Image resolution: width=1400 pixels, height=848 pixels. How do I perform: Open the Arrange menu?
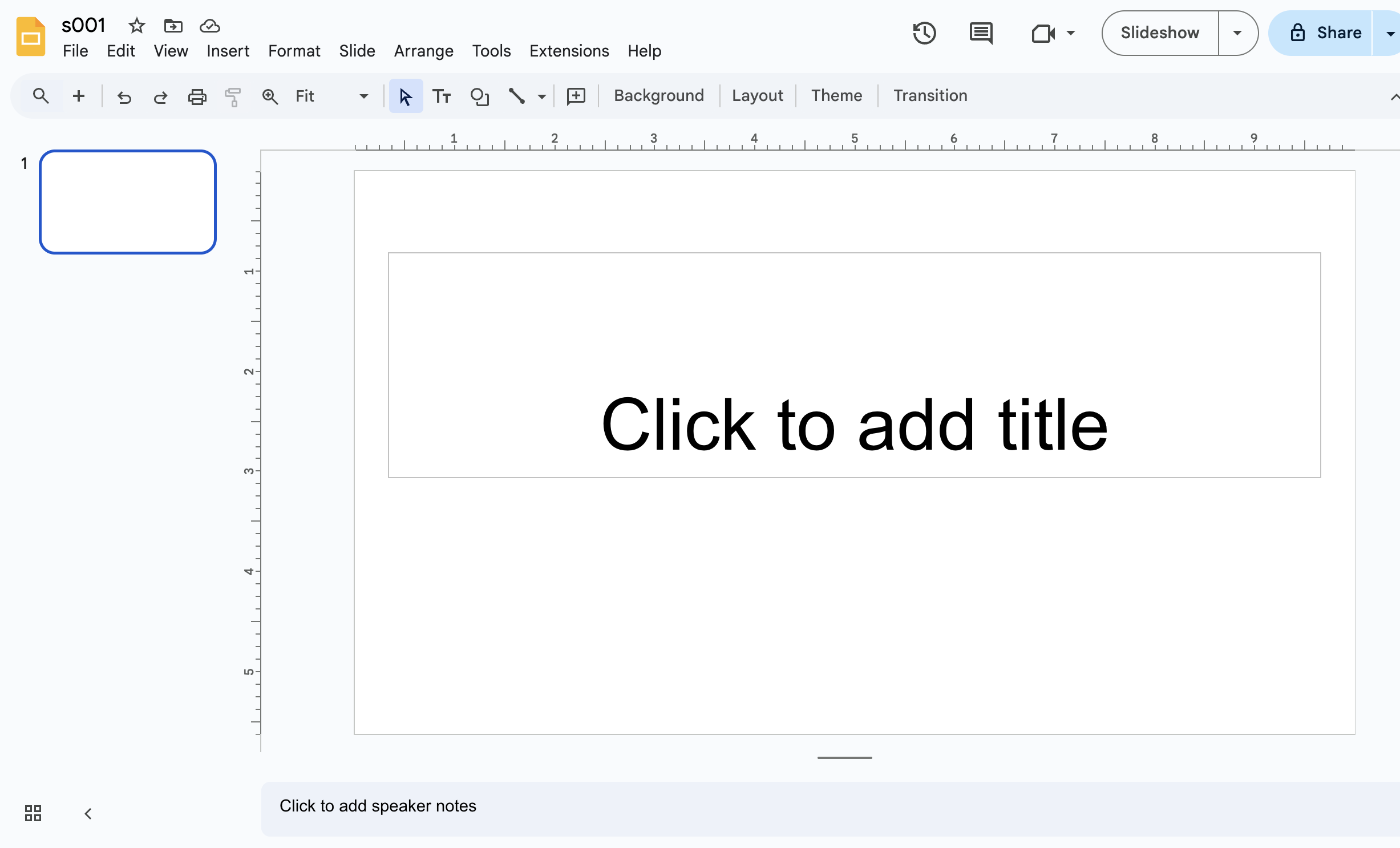coord(423,51)
